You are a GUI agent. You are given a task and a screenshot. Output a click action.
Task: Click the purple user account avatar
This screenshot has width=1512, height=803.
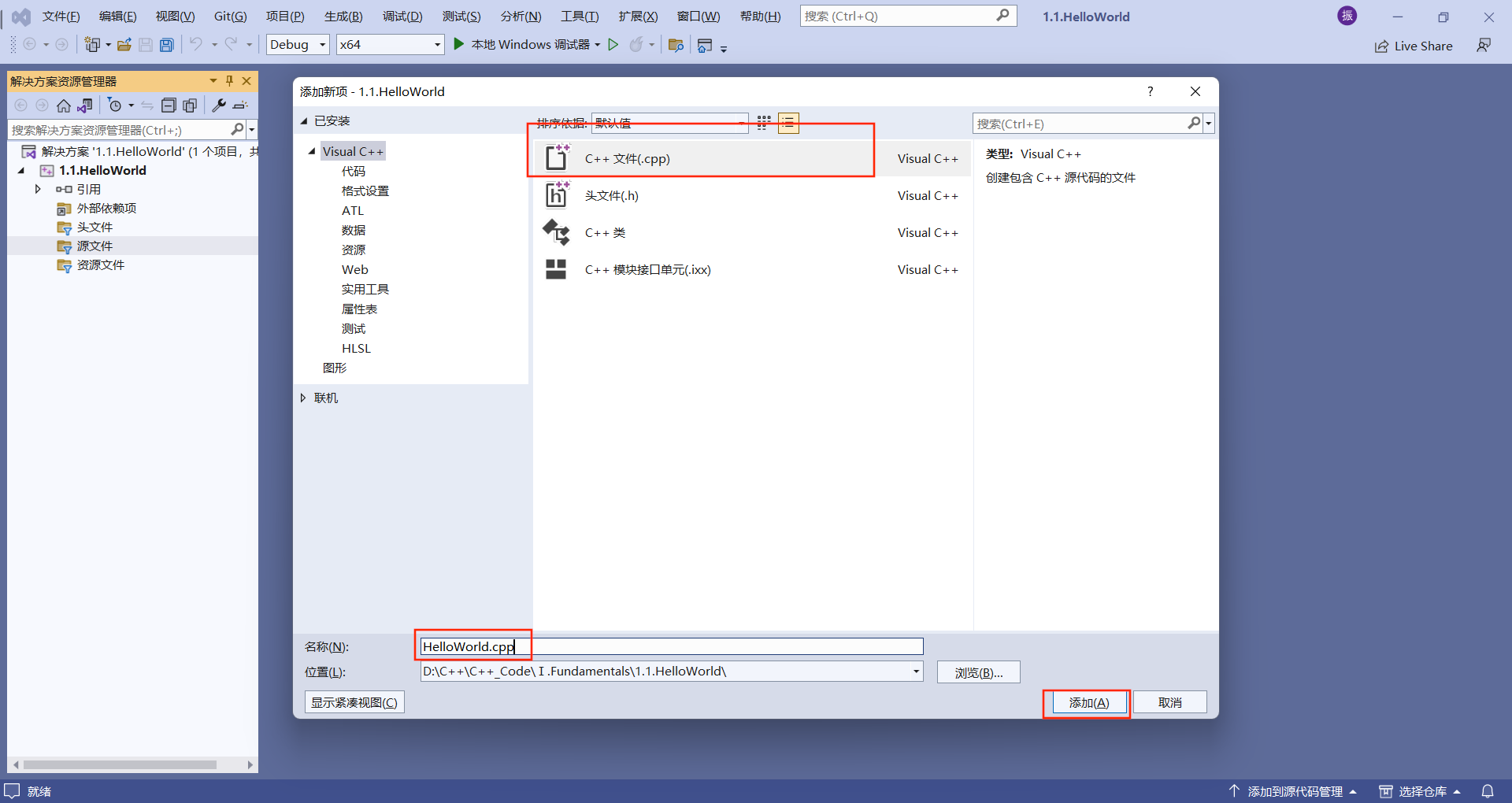tap(1347, 16)
